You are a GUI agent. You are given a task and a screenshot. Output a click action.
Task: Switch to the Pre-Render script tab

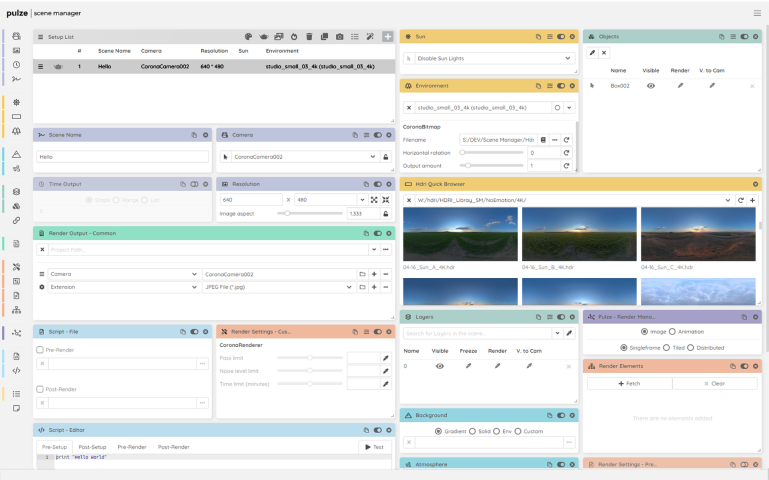click(132, 447)
